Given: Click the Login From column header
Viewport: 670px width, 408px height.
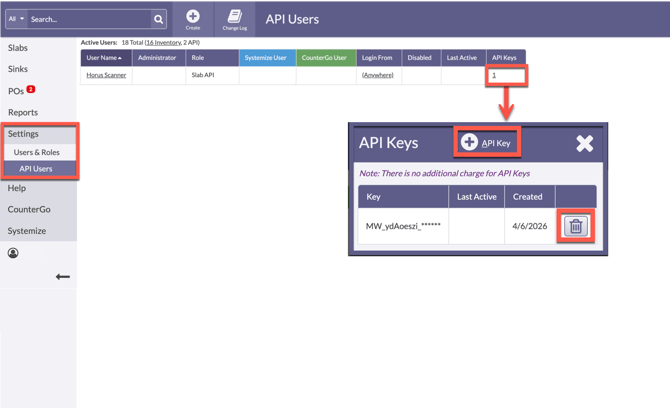Looking at the screenshot, I should click(x=379, y=58).
